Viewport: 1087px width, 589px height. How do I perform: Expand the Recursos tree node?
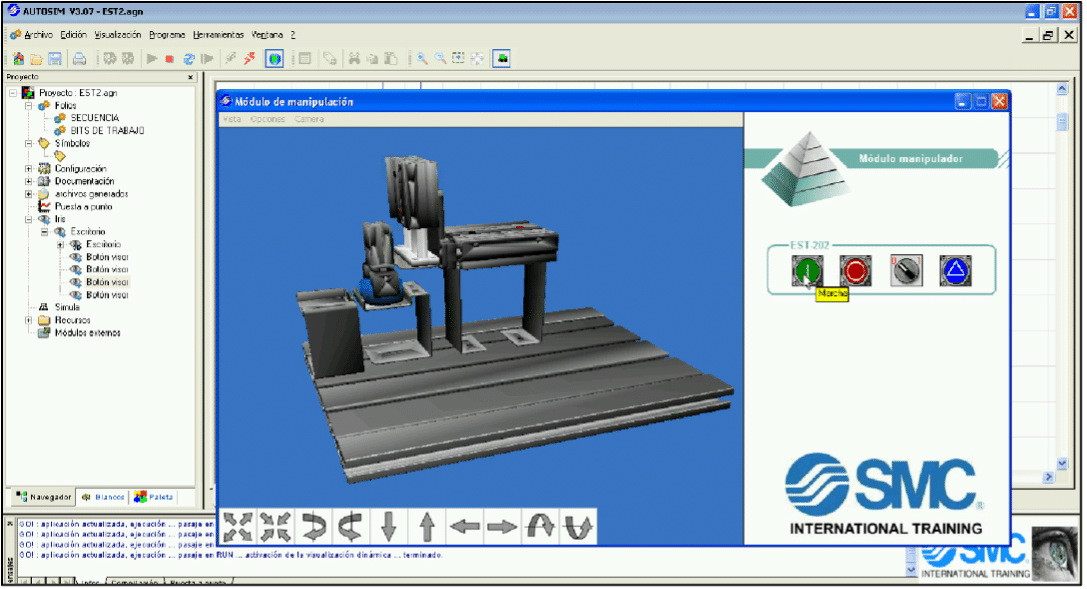pyautogui.click(x=29, y=320)
